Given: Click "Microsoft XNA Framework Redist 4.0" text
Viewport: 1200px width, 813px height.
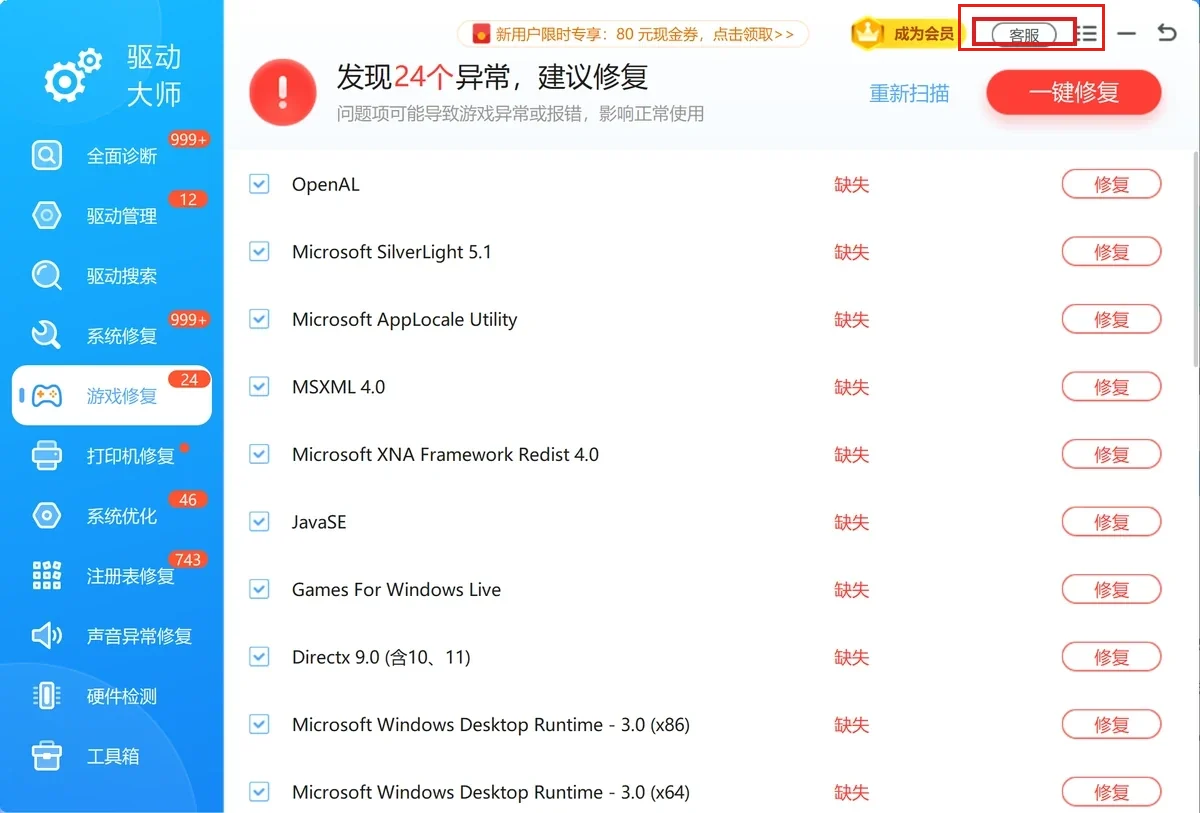Looking at the screenshot, I should click(445, 455).
